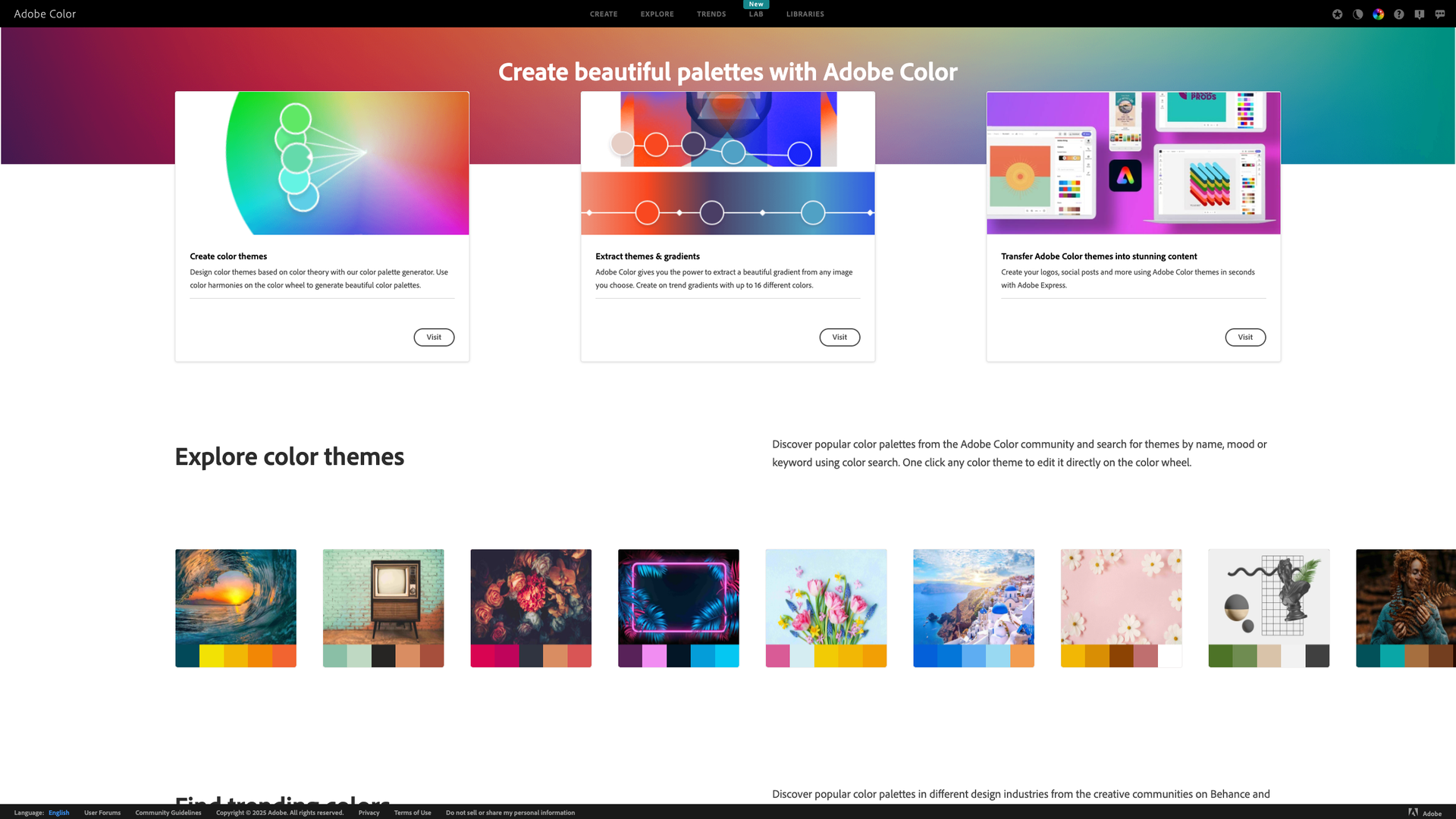Open the Terms of Use link
This screenshot has width=1456, height=819.
click(412, 812)
